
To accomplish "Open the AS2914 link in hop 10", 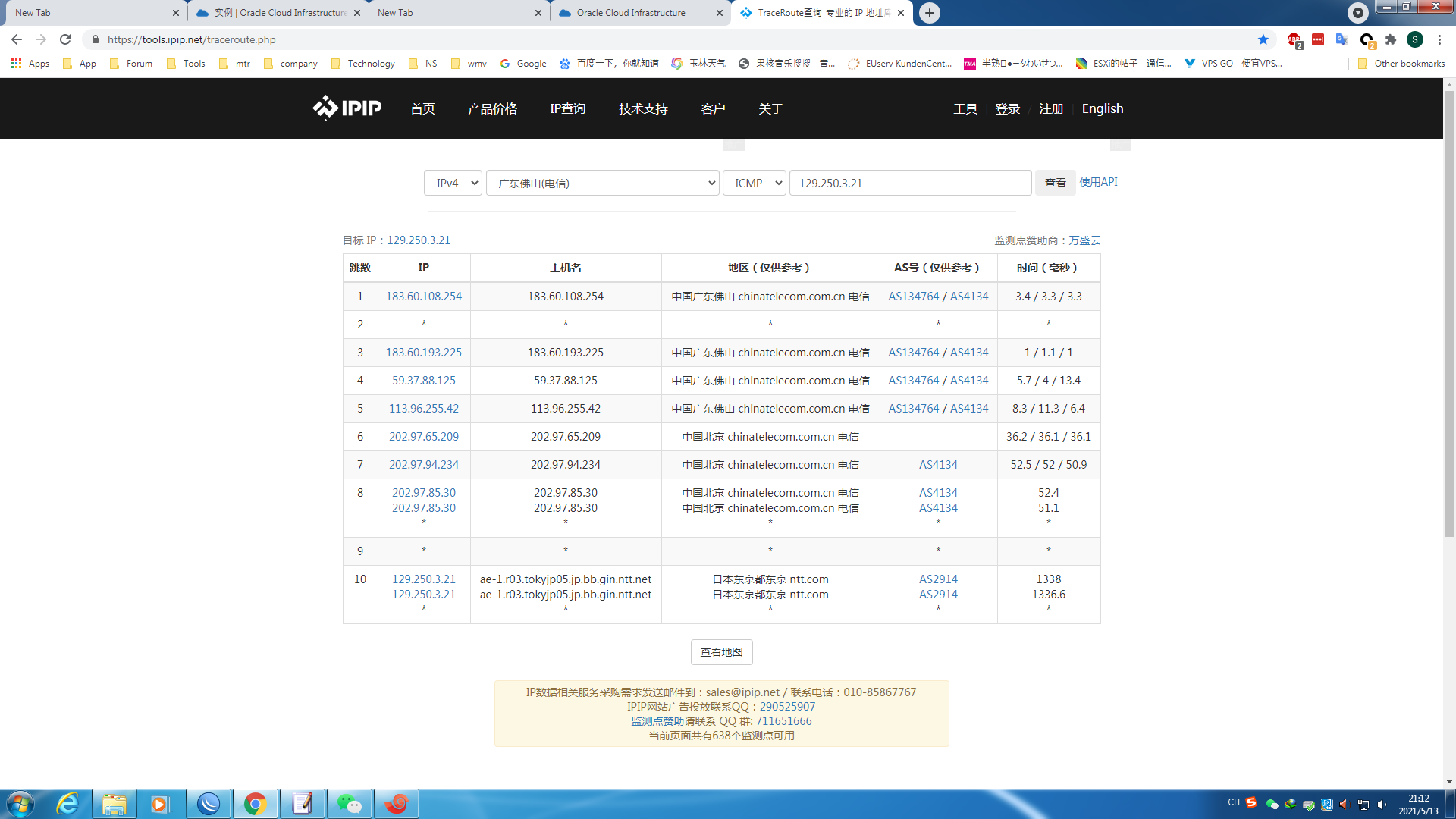I will (938, 579).
